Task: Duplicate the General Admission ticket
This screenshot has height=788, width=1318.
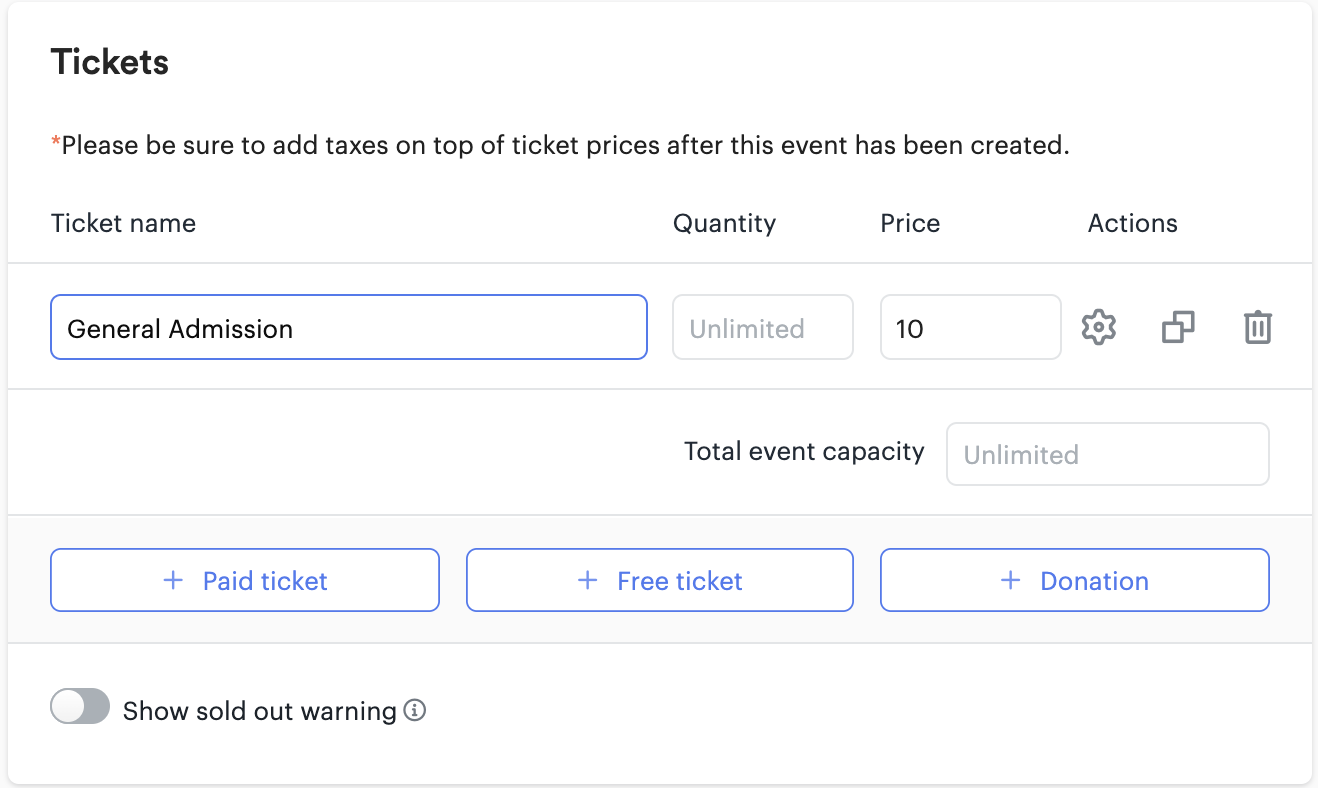Action: click(x=1178, y=327)
